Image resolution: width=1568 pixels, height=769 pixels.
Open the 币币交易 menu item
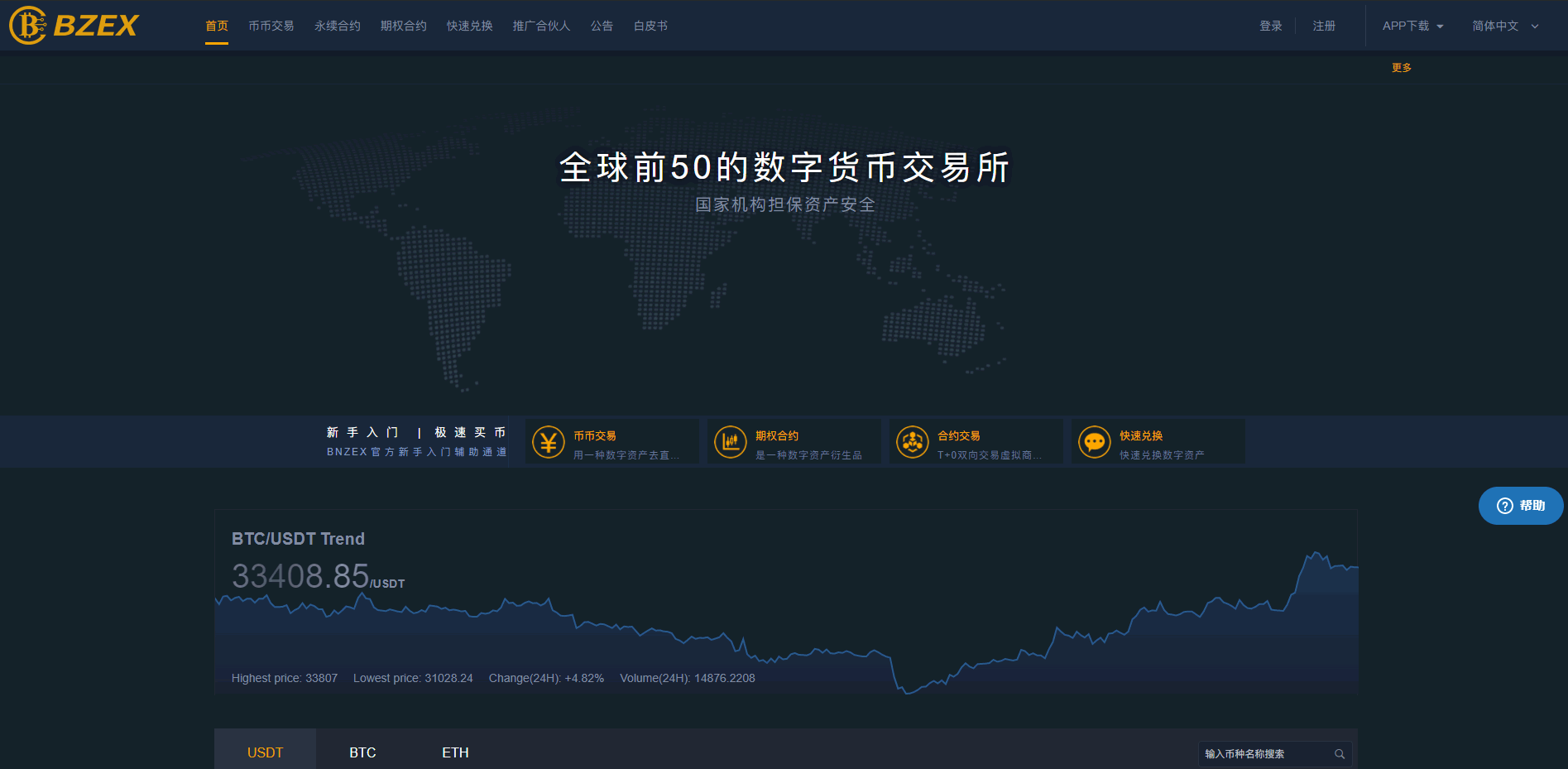[271, 26]
